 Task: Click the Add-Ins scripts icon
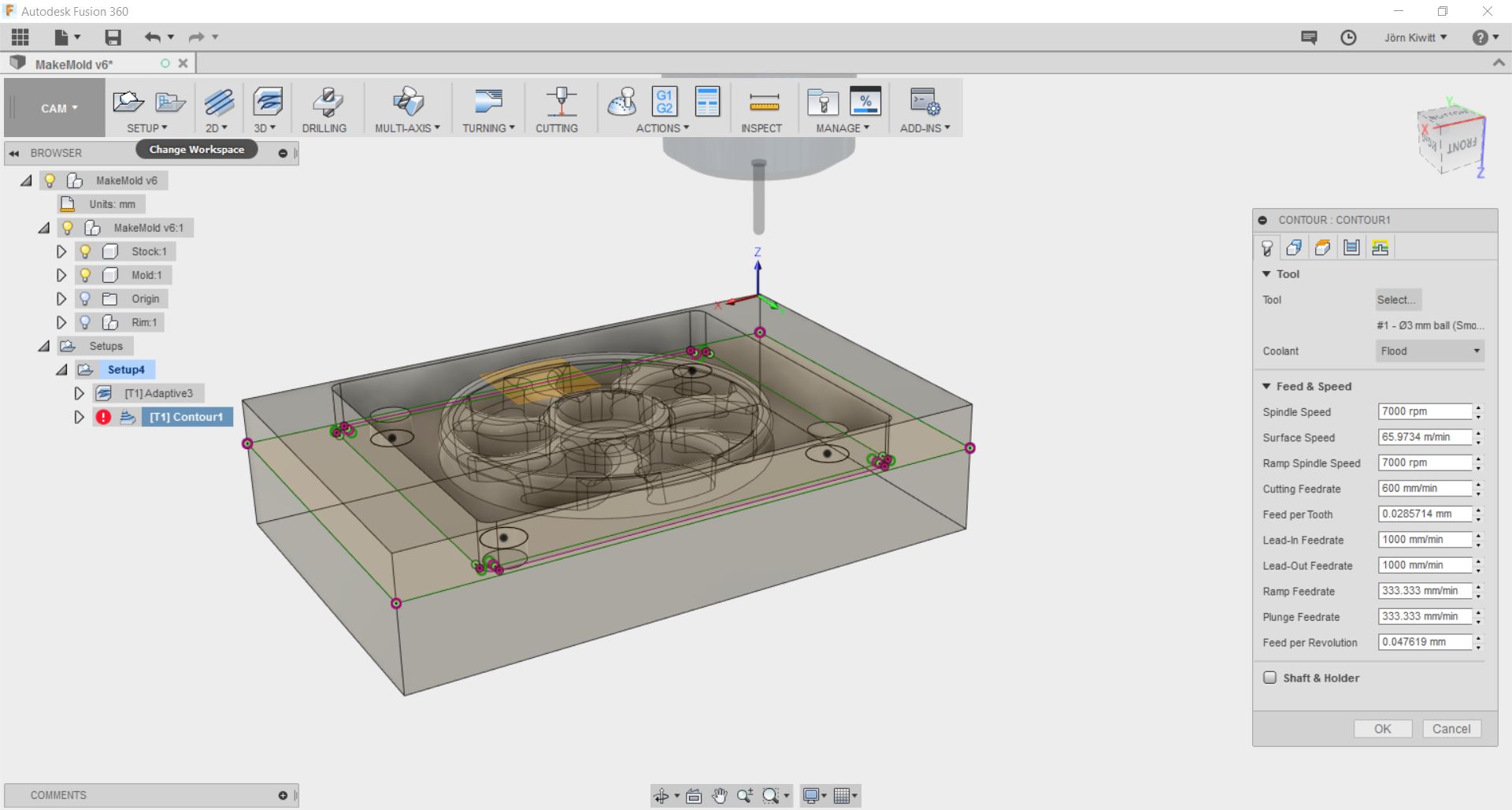pos(925,102)
